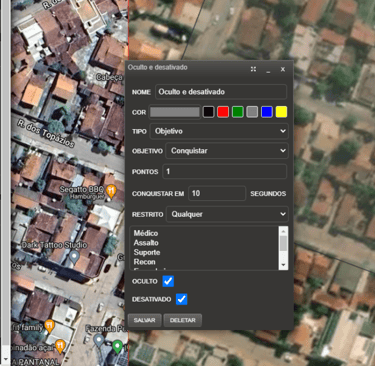Screen dimensions: 375x366
Task: Click the green map pin near Fazenda
Action: coord(117,346)
